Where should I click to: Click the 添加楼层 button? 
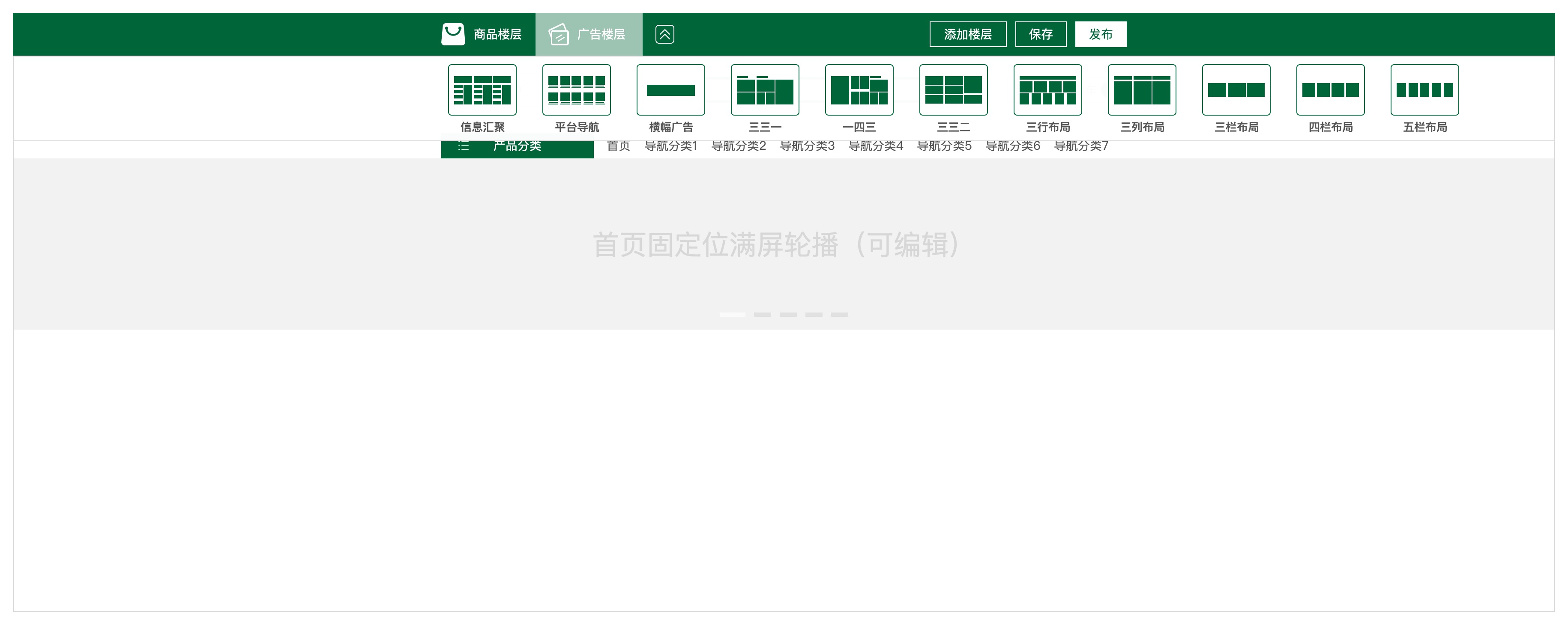[x=968, y=34]
